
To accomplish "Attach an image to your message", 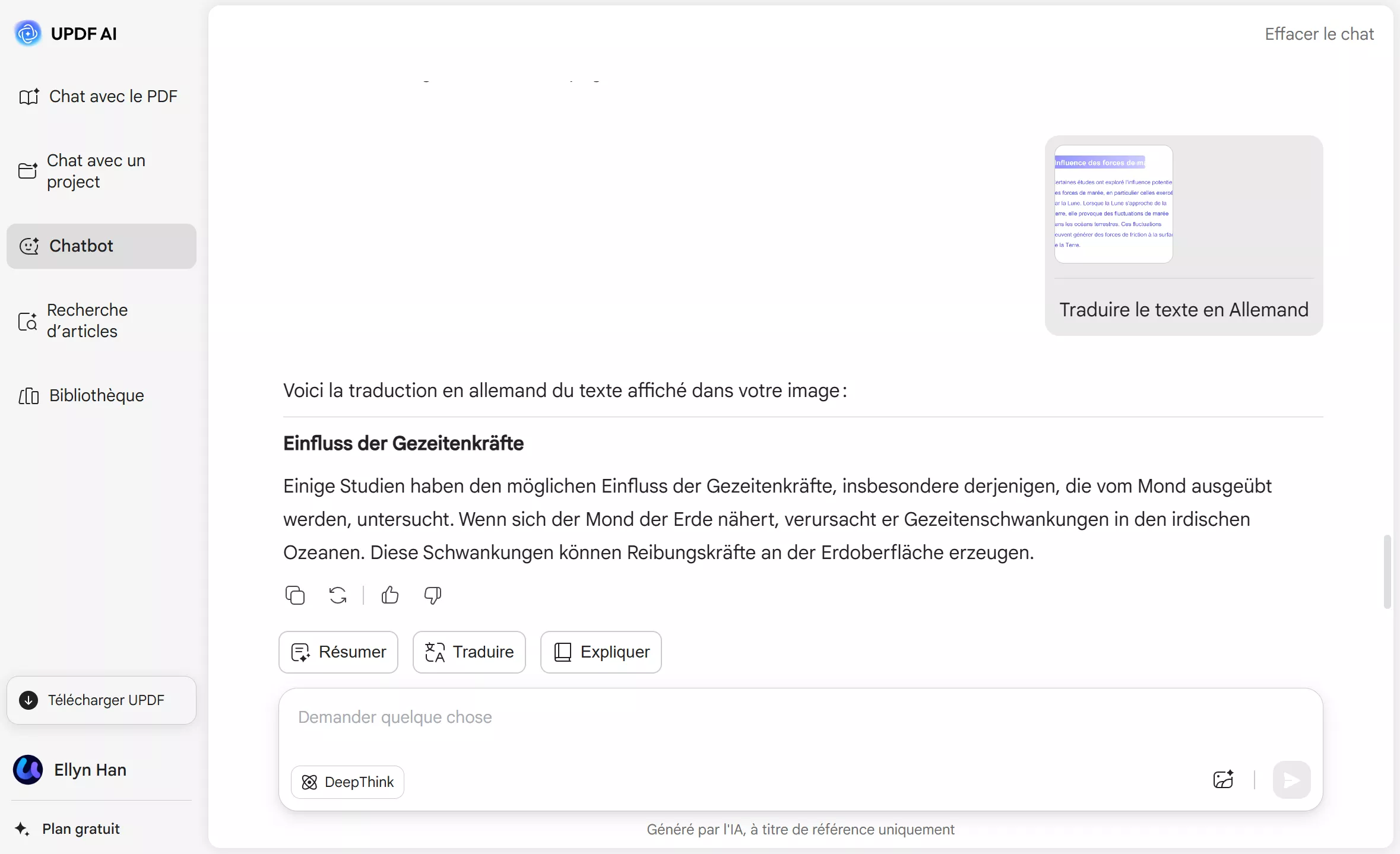I will [1222, 780].
